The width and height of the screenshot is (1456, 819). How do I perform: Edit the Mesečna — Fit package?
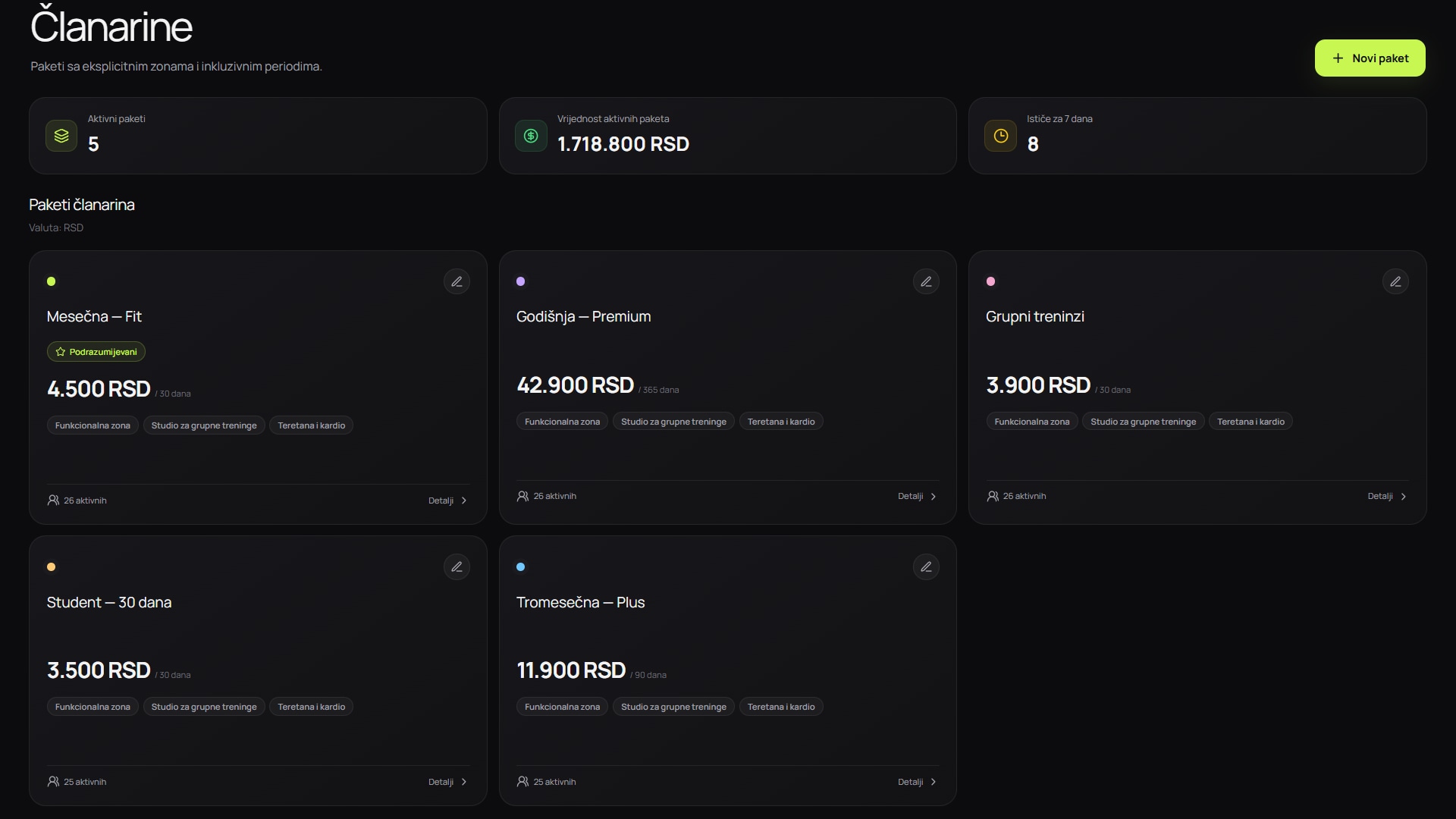457,282
